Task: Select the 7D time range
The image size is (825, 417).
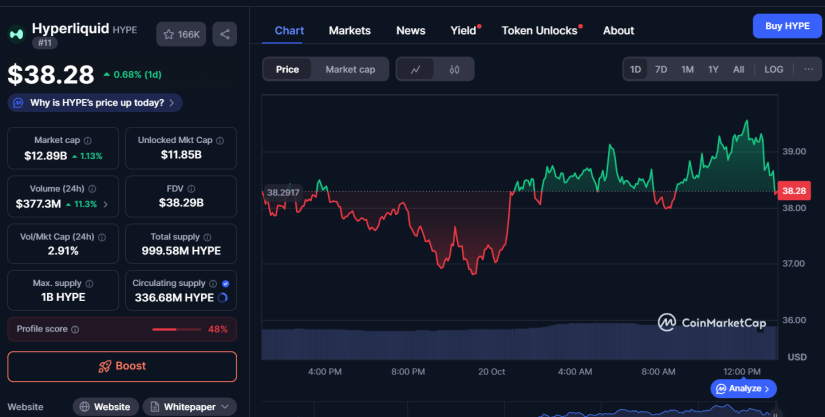Action: point(661,70)
